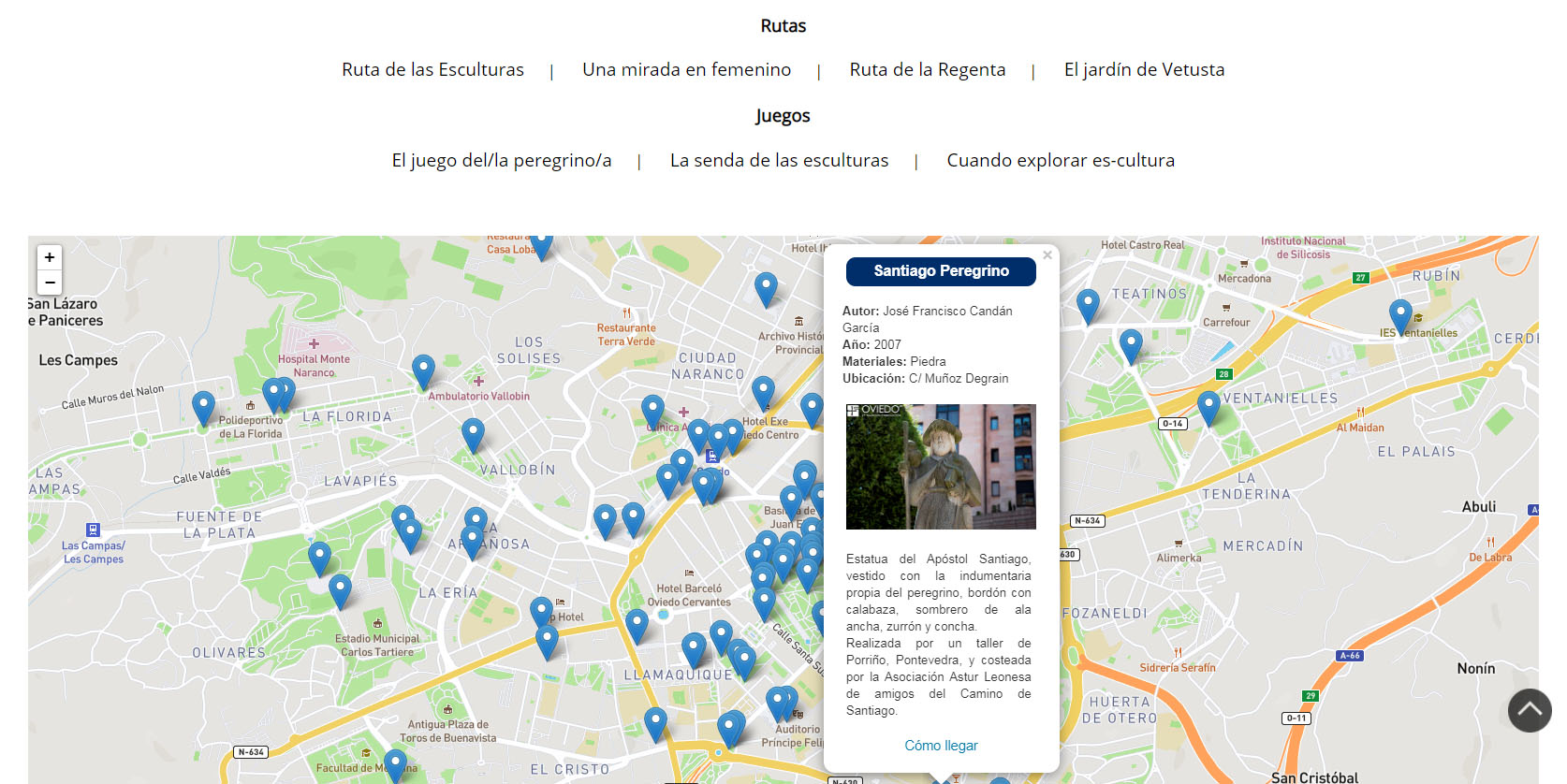Click the marker near IES Ventanielles
This screenshot has height=784, width=1567.
pyautogui.click(x=1400, y=315)
